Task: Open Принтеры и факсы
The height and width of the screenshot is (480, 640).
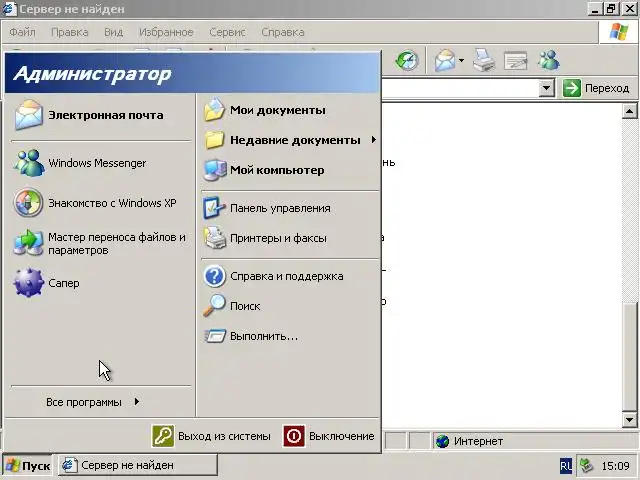Action: (290, 238)
